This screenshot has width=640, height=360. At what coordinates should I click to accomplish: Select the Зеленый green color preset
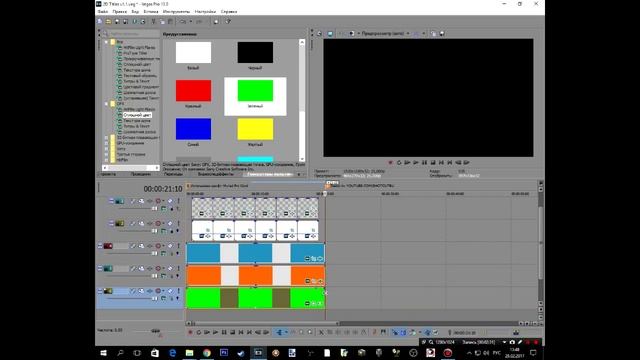click(x=255, y=91)
